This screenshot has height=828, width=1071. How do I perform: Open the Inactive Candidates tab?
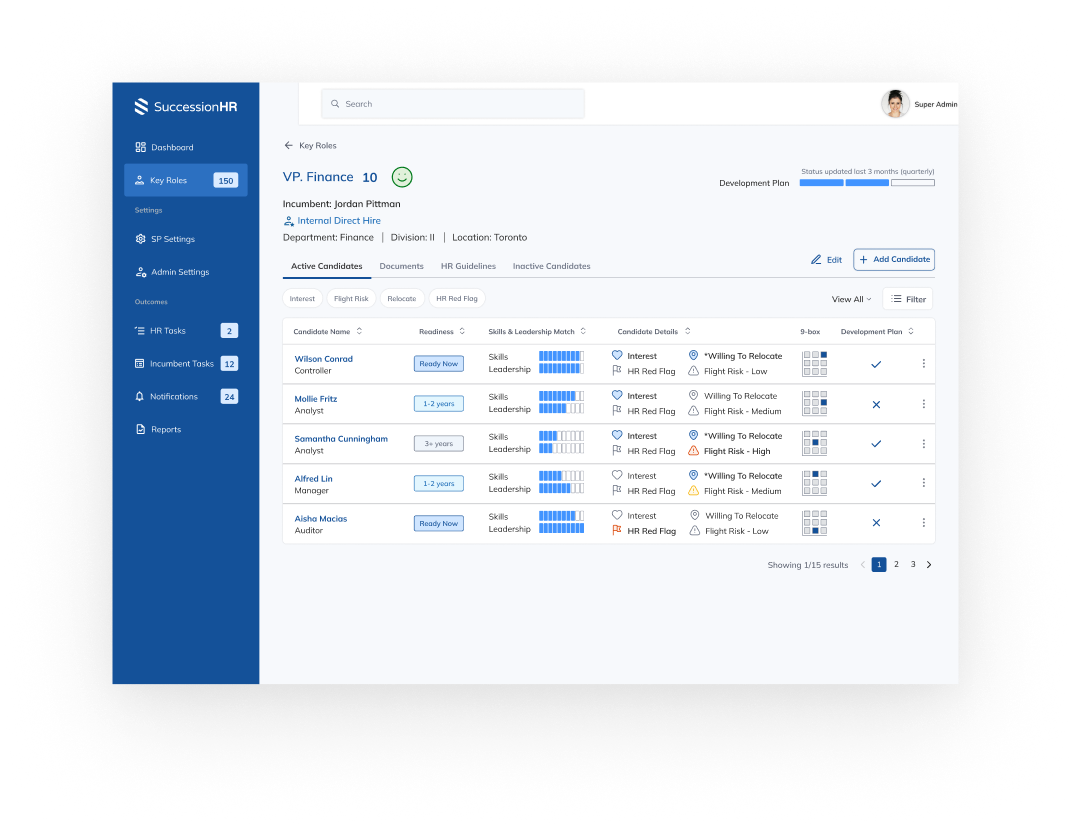pyautogui.click(x=551, y=266)
